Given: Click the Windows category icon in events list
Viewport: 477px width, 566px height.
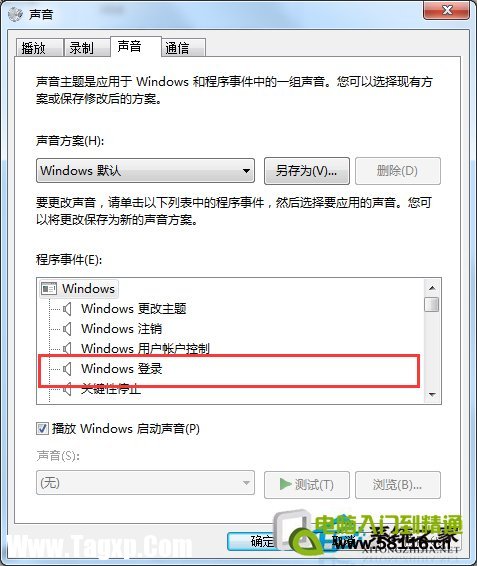Looking at the screenshot, I should pos(49,289).
